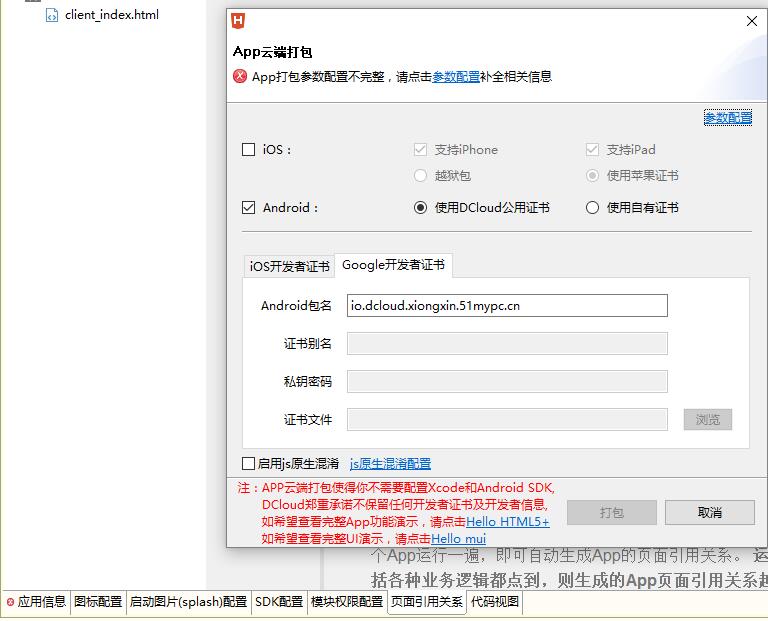Open the 图标配置 manifest tab
The width and height of the screenshot is (768, 621).
(x=98, y=601)
